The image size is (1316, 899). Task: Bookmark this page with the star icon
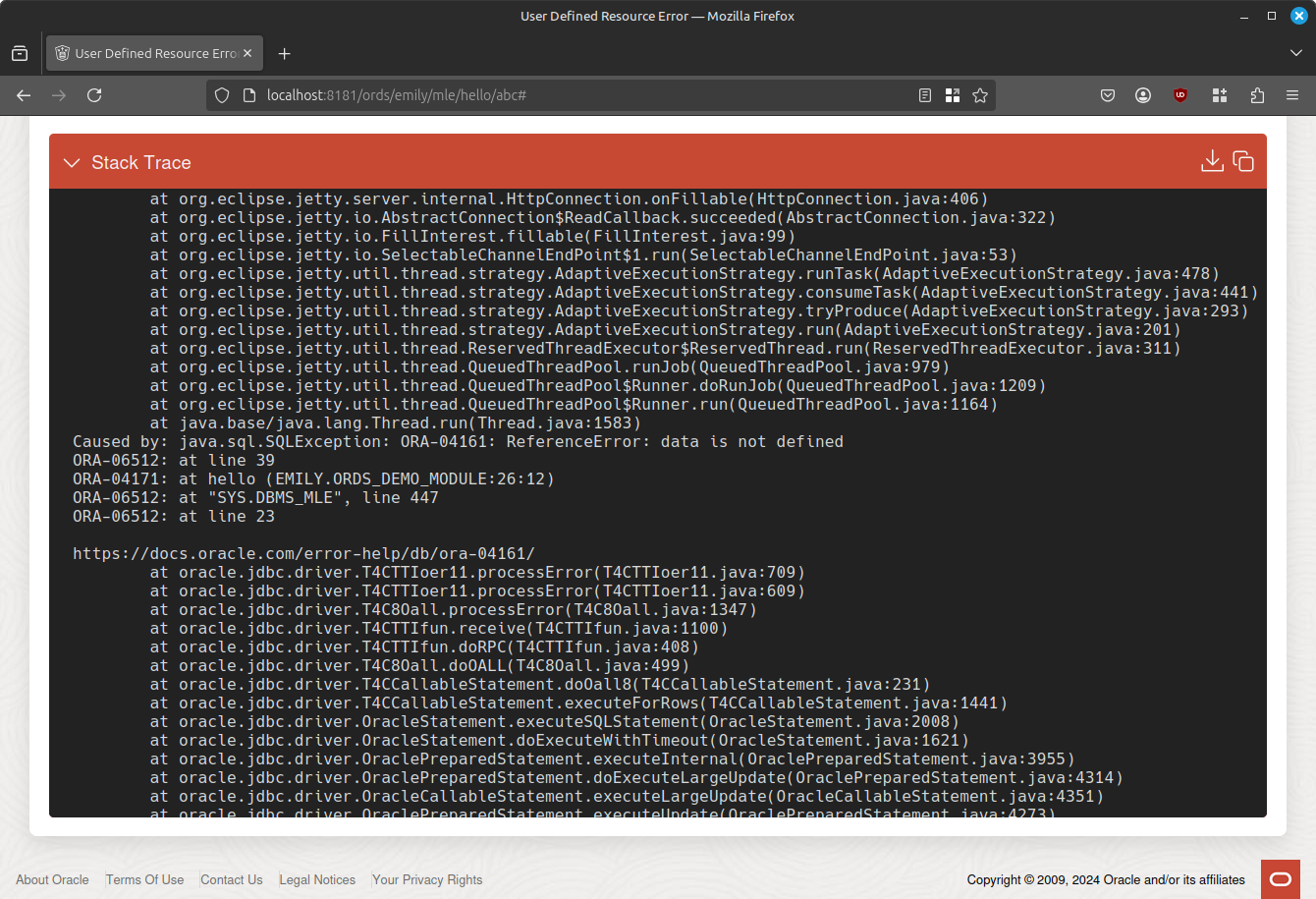click(979, 95)
